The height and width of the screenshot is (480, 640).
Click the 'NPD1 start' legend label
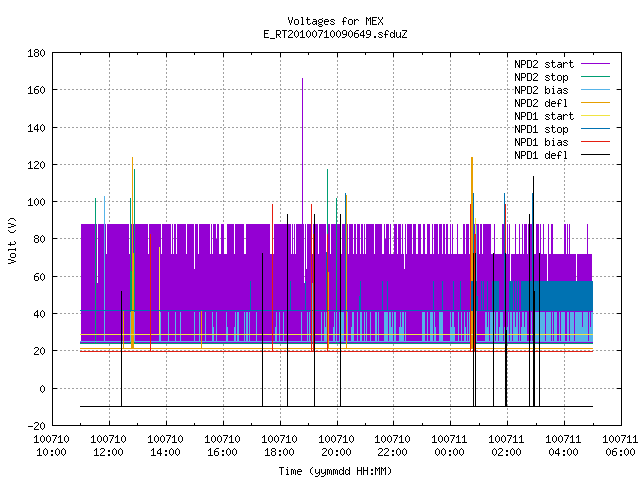[544, 116]
